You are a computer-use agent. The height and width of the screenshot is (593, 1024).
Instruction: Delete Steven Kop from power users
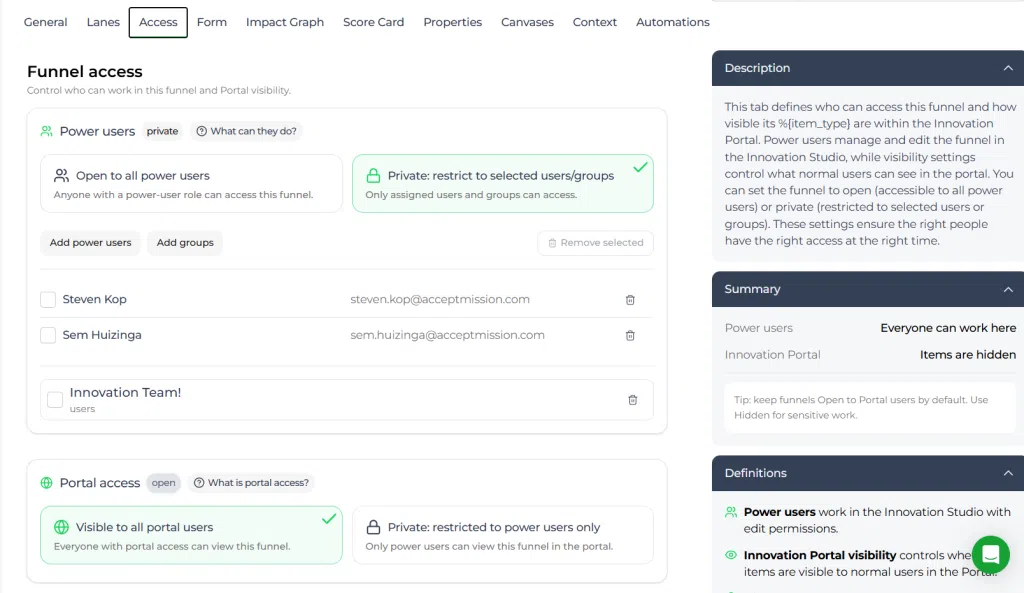coord(630,300)
